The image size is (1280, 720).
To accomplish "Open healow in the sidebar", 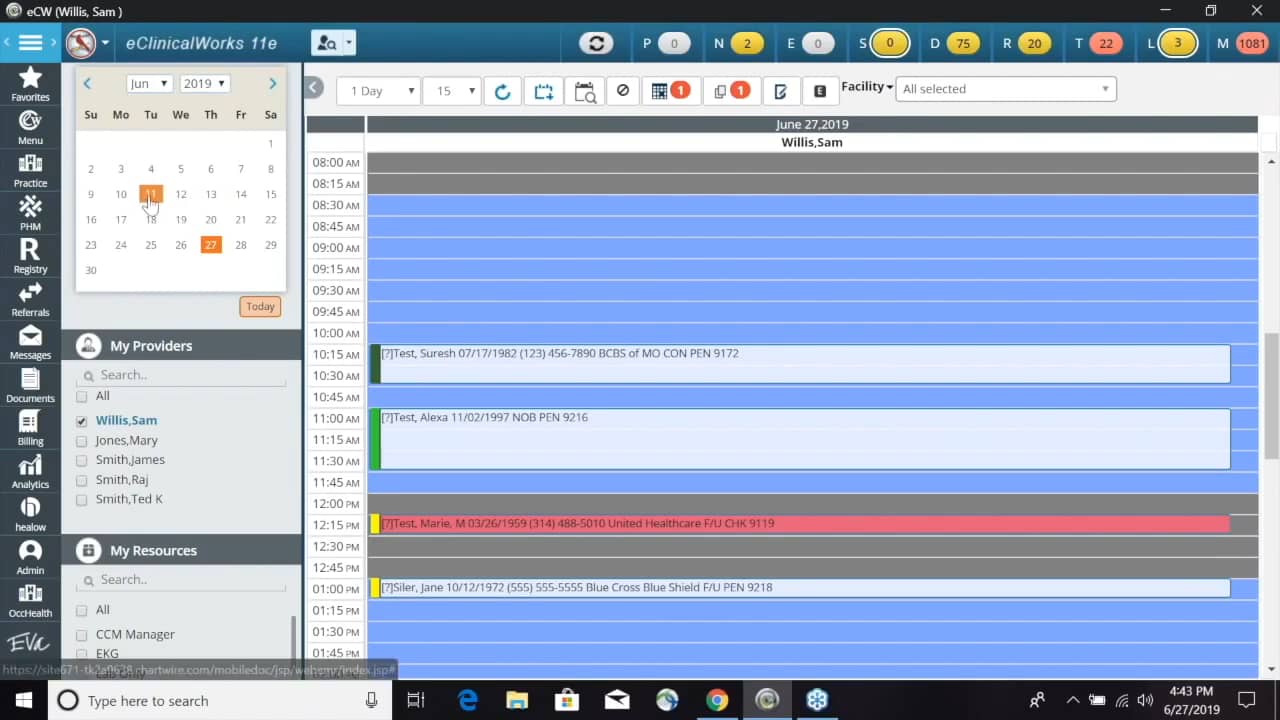I will [x=30, y=514].
